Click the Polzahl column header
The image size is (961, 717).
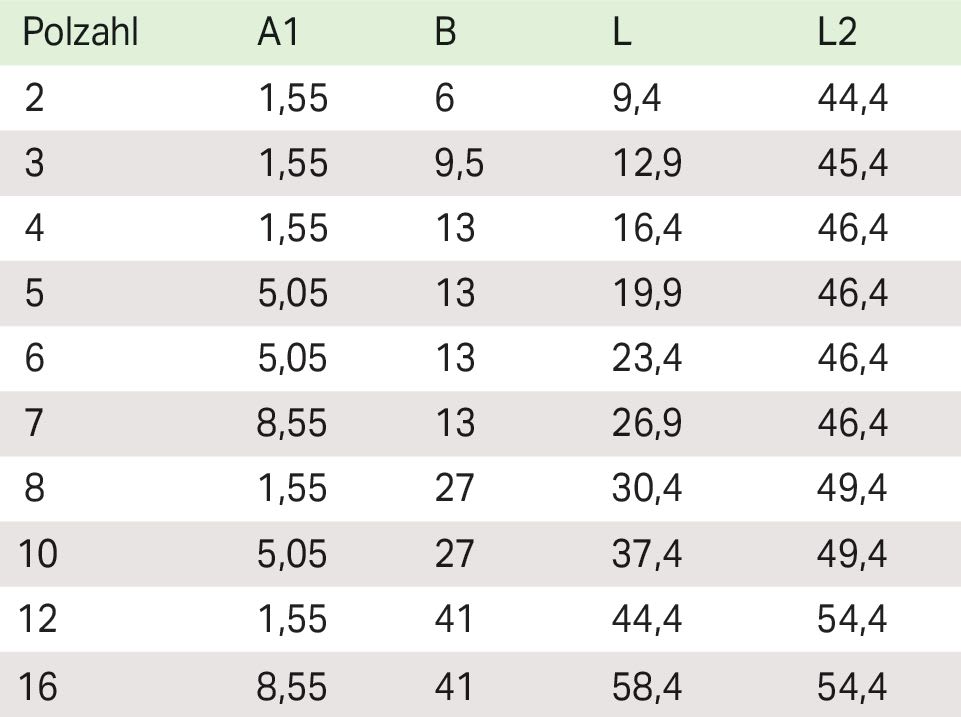[x=79, y=33]
